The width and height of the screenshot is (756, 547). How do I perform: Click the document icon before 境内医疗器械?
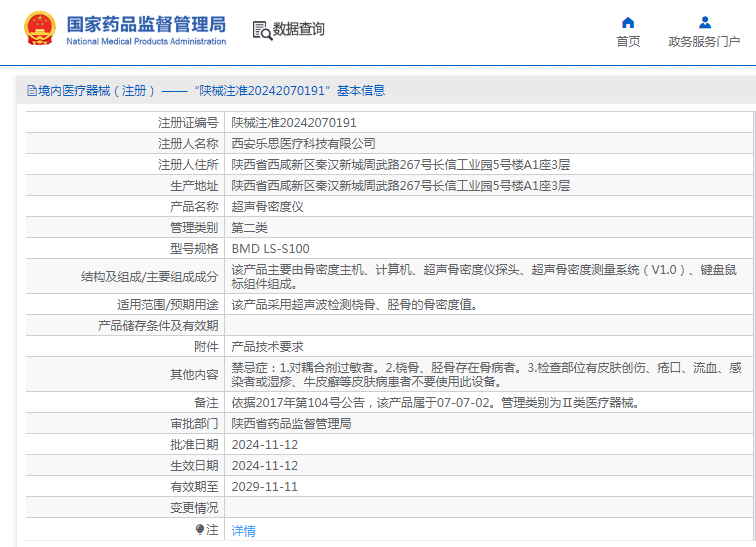click(32, 91)
